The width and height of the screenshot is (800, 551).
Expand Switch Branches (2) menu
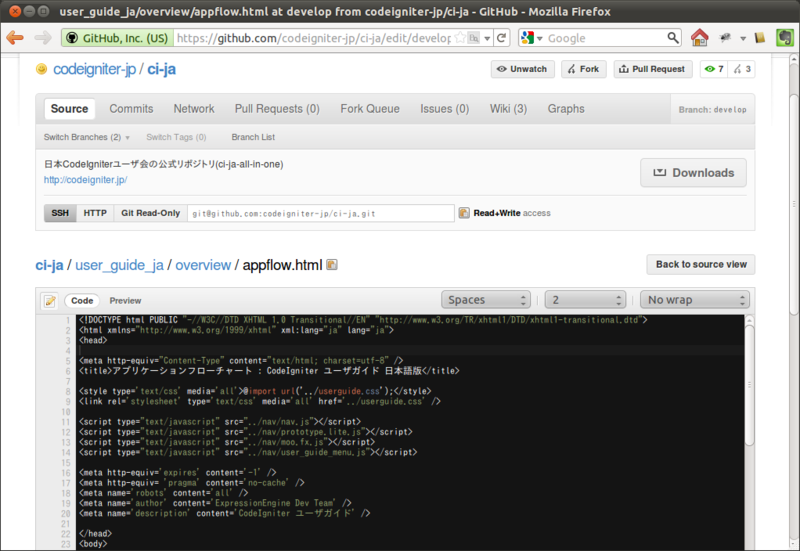click(x=87, y=137)
